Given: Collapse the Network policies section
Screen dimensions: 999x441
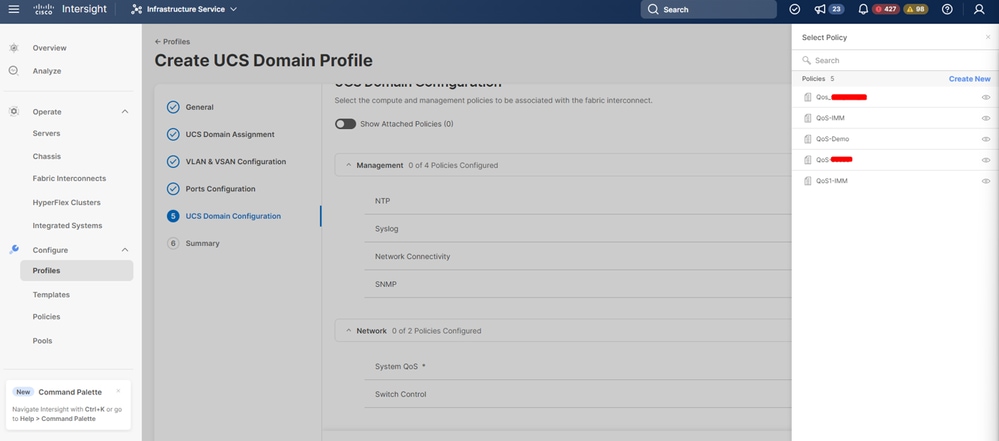Looking at the screenshot, I should pyautogui.click(x=349, y=331).
